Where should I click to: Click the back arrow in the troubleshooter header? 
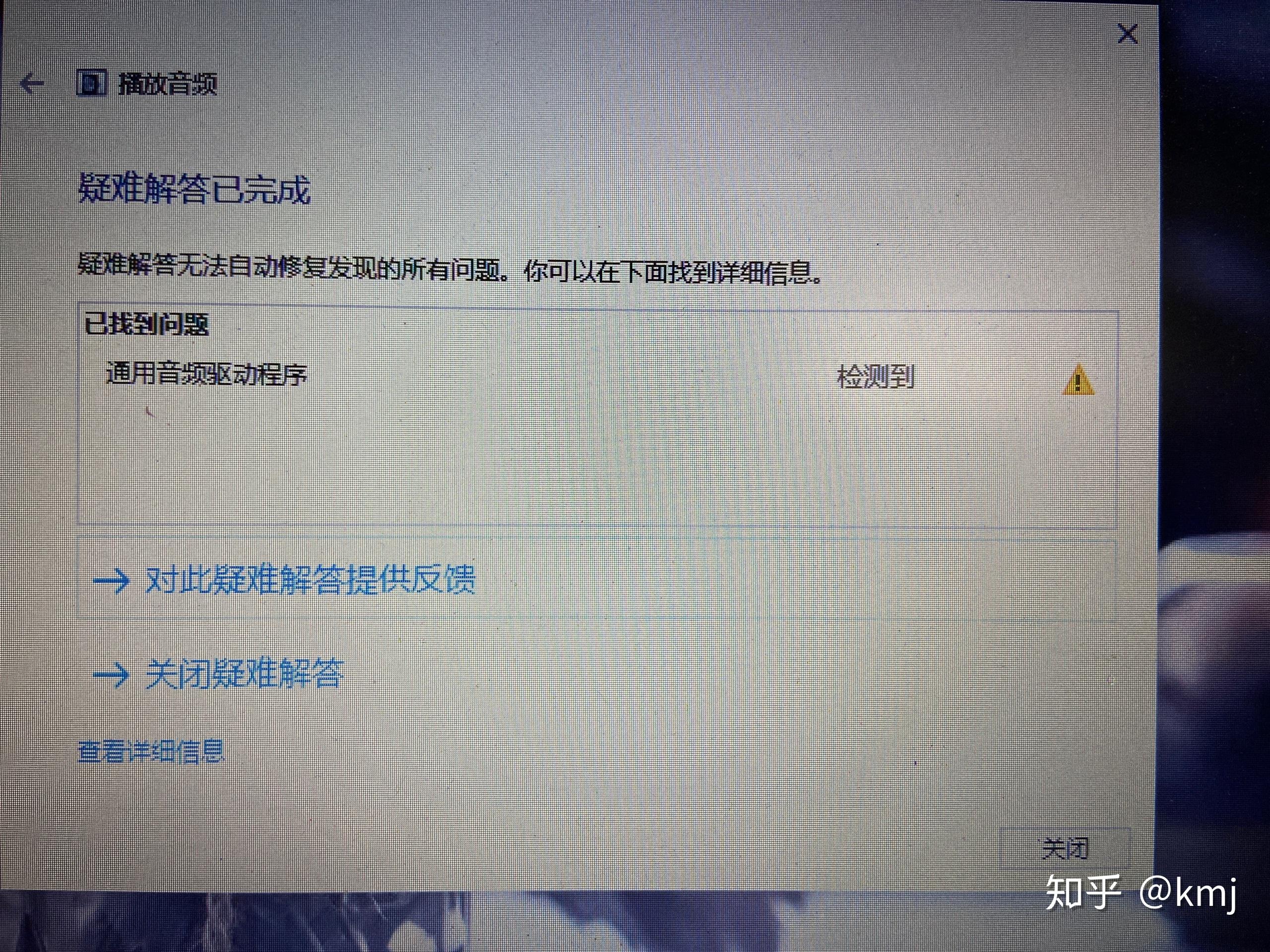[32, 84]
